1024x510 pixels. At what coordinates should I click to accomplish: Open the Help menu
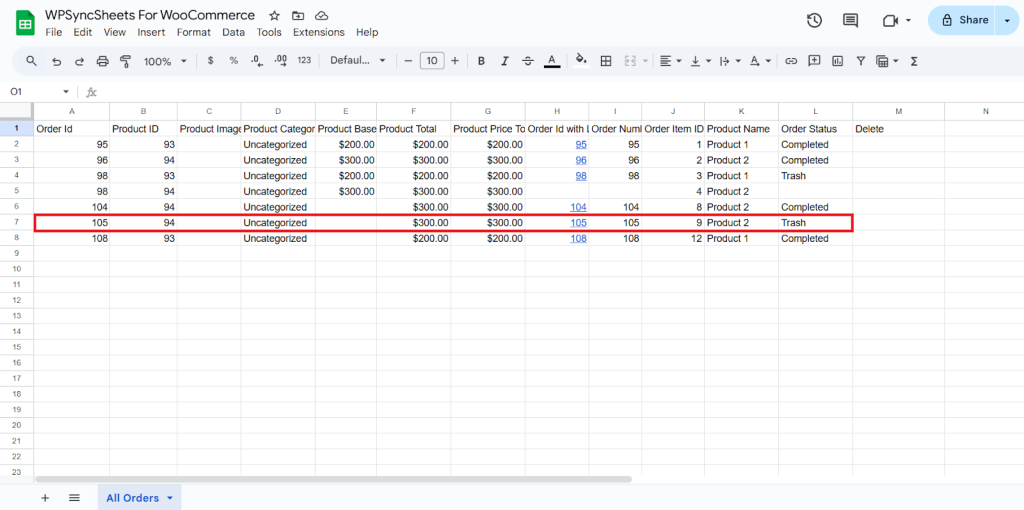click(367, 32)
